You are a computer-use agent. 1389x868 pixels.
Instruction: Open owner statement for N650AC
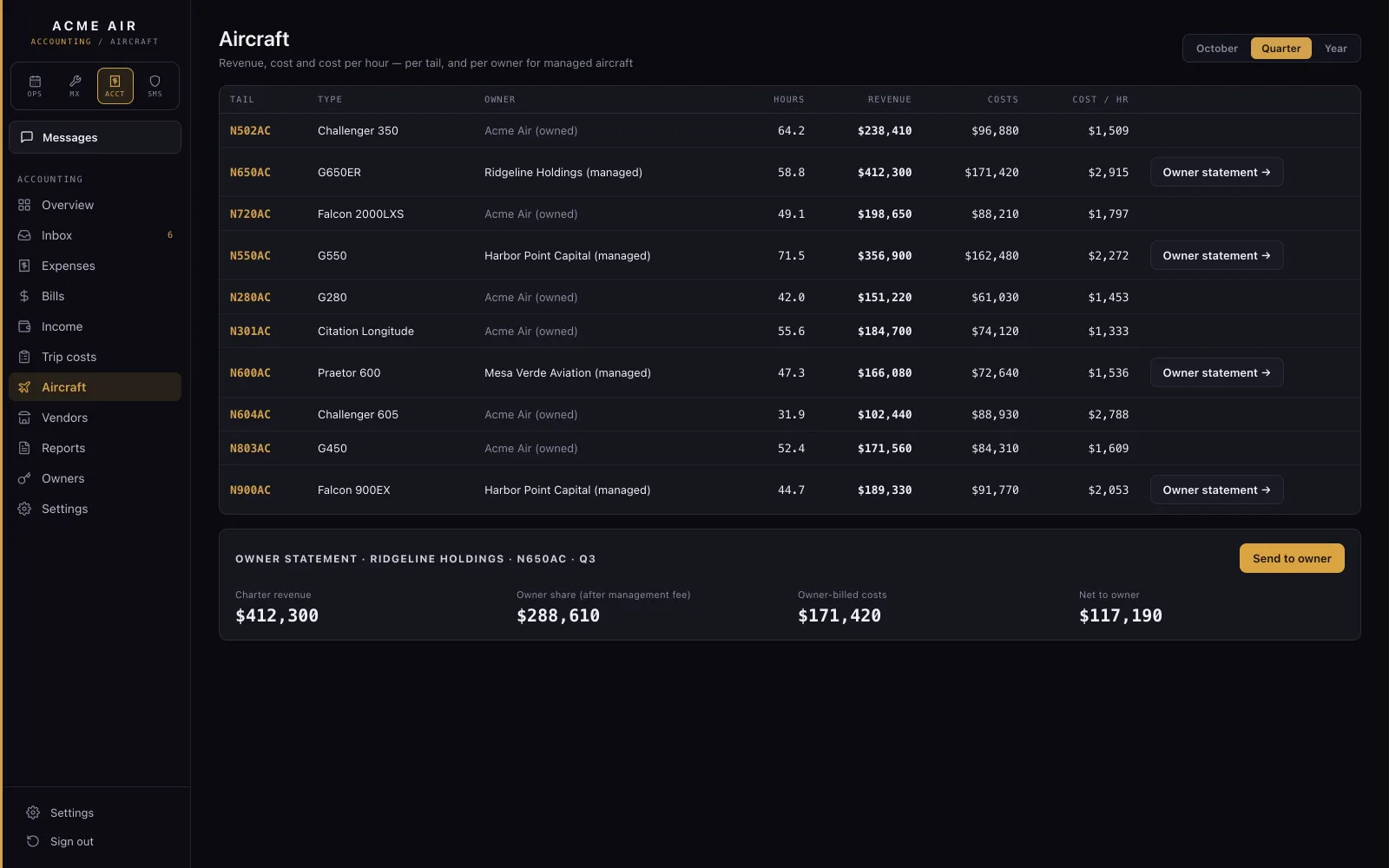coord(1216,172)
